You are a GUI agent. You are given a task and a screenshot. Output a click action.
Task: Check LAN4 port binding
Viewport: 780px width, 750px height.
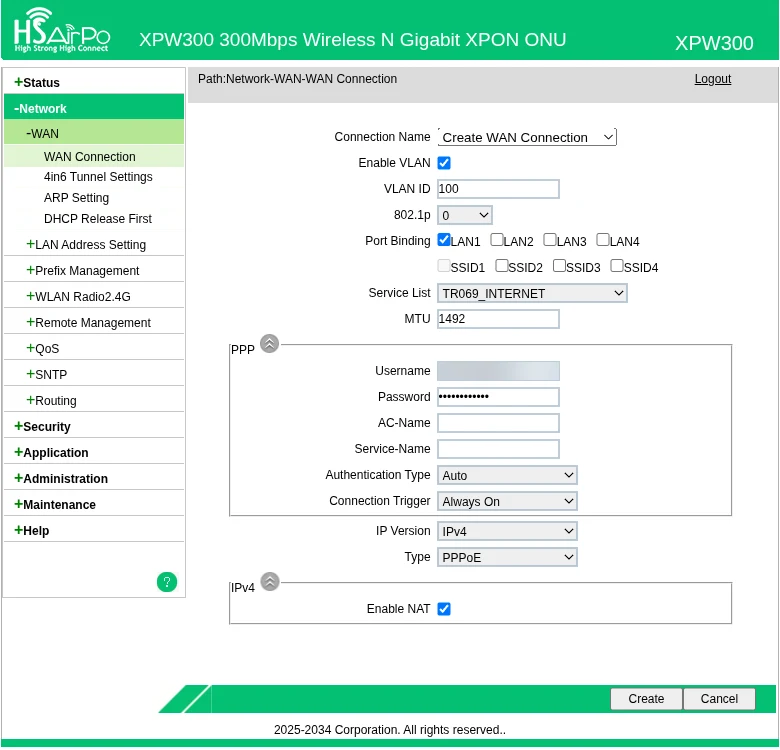[x=602, y=240]
